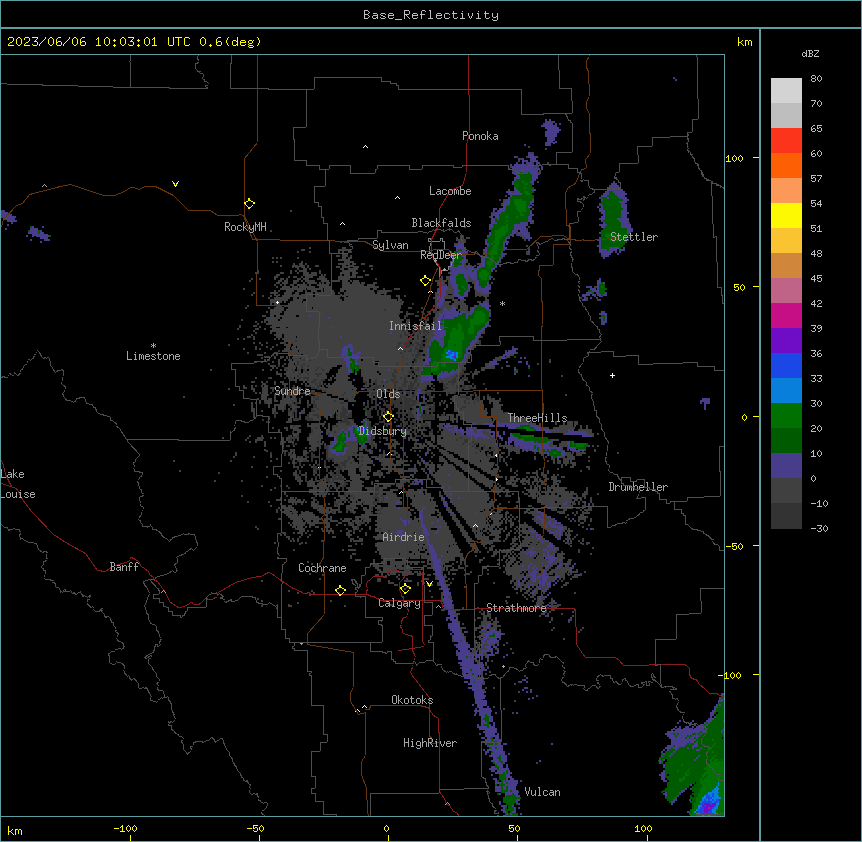Viewport: 862px width, 842px height.
Task: Click the yellow diamond marker above Calgary label
Action: [405, 589]
